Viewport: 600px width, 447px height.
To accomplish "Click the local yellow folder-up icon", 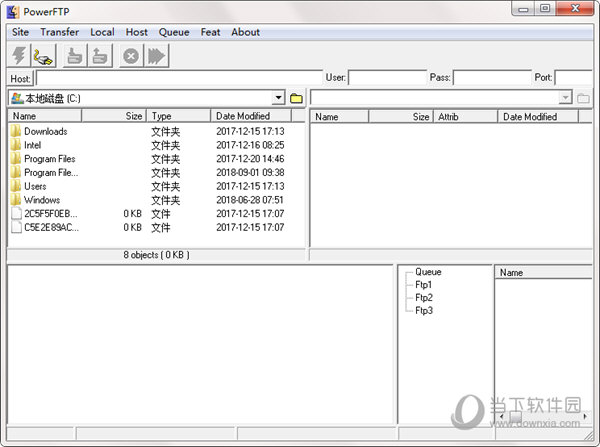I will (x=296, y=98).
